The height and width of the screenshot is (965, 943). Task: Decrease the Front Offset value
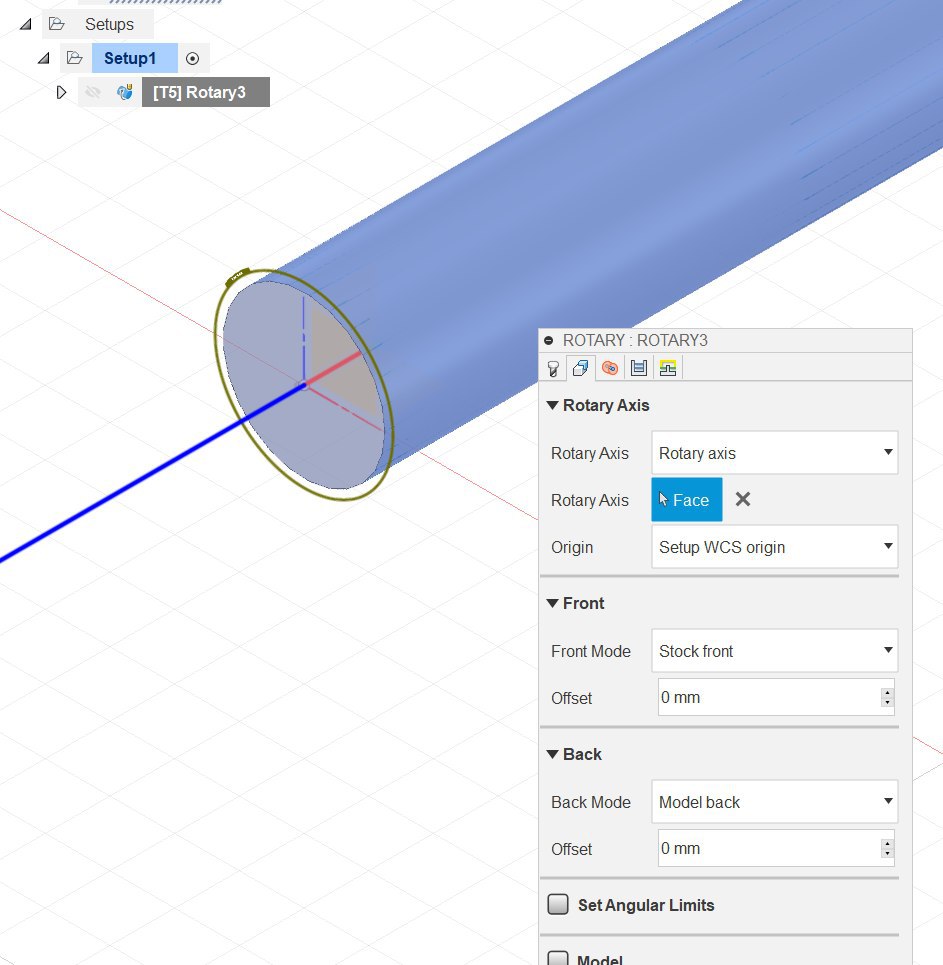click(887, 702)
